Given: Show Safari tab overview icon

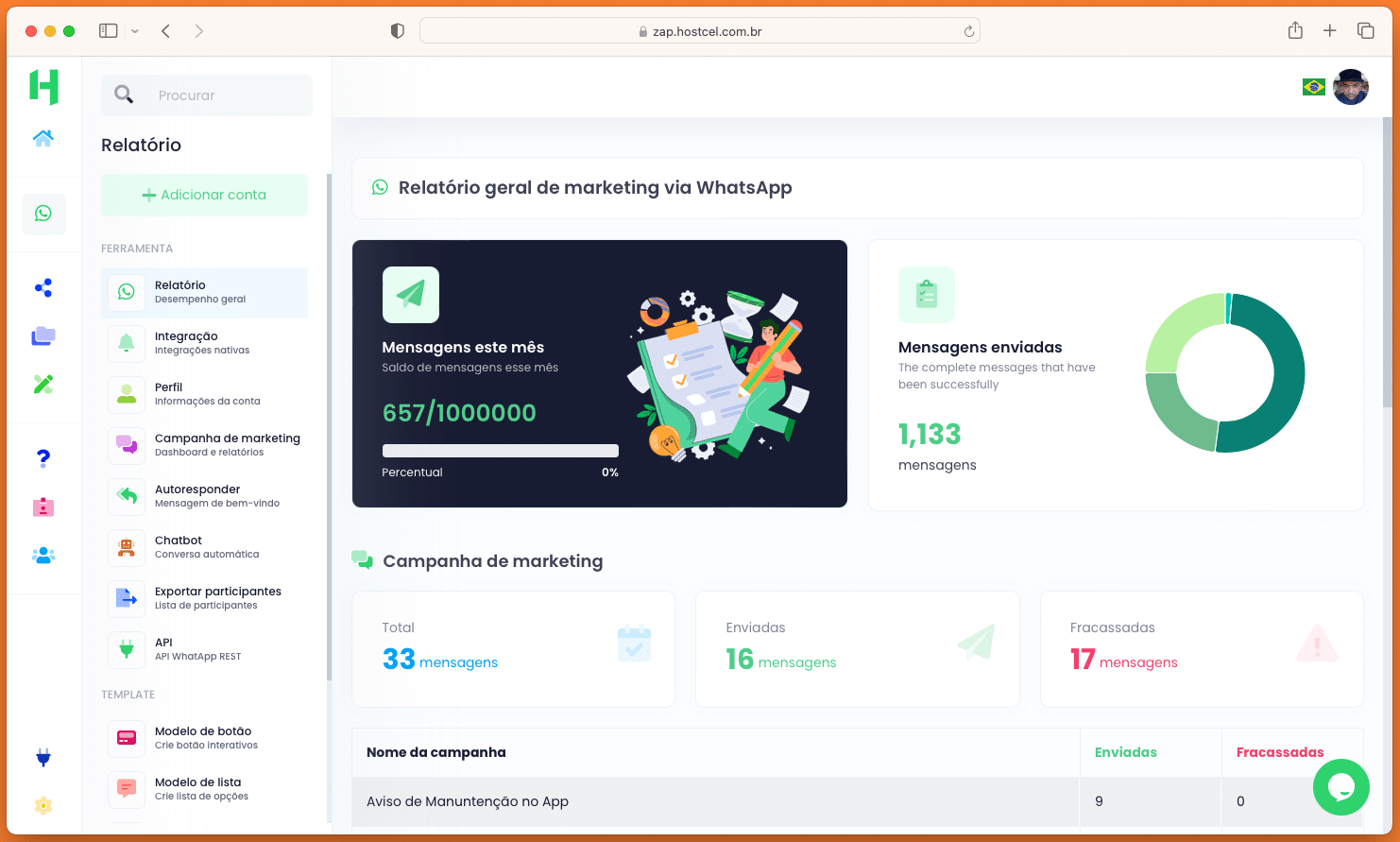Looking at the screenshot, I should coord(1366,31).
